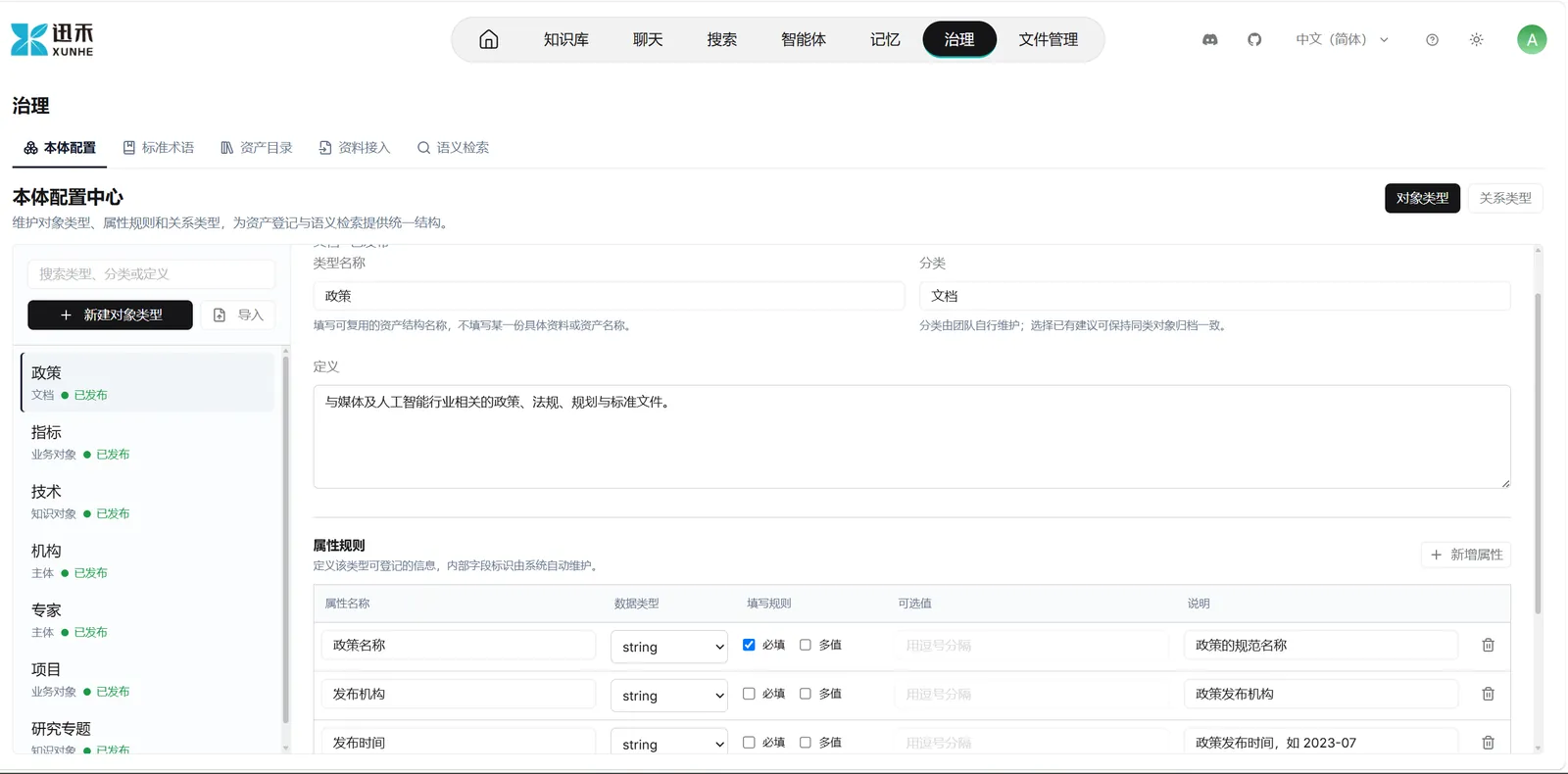Open the 知识库 navigation item

point(566,39)
